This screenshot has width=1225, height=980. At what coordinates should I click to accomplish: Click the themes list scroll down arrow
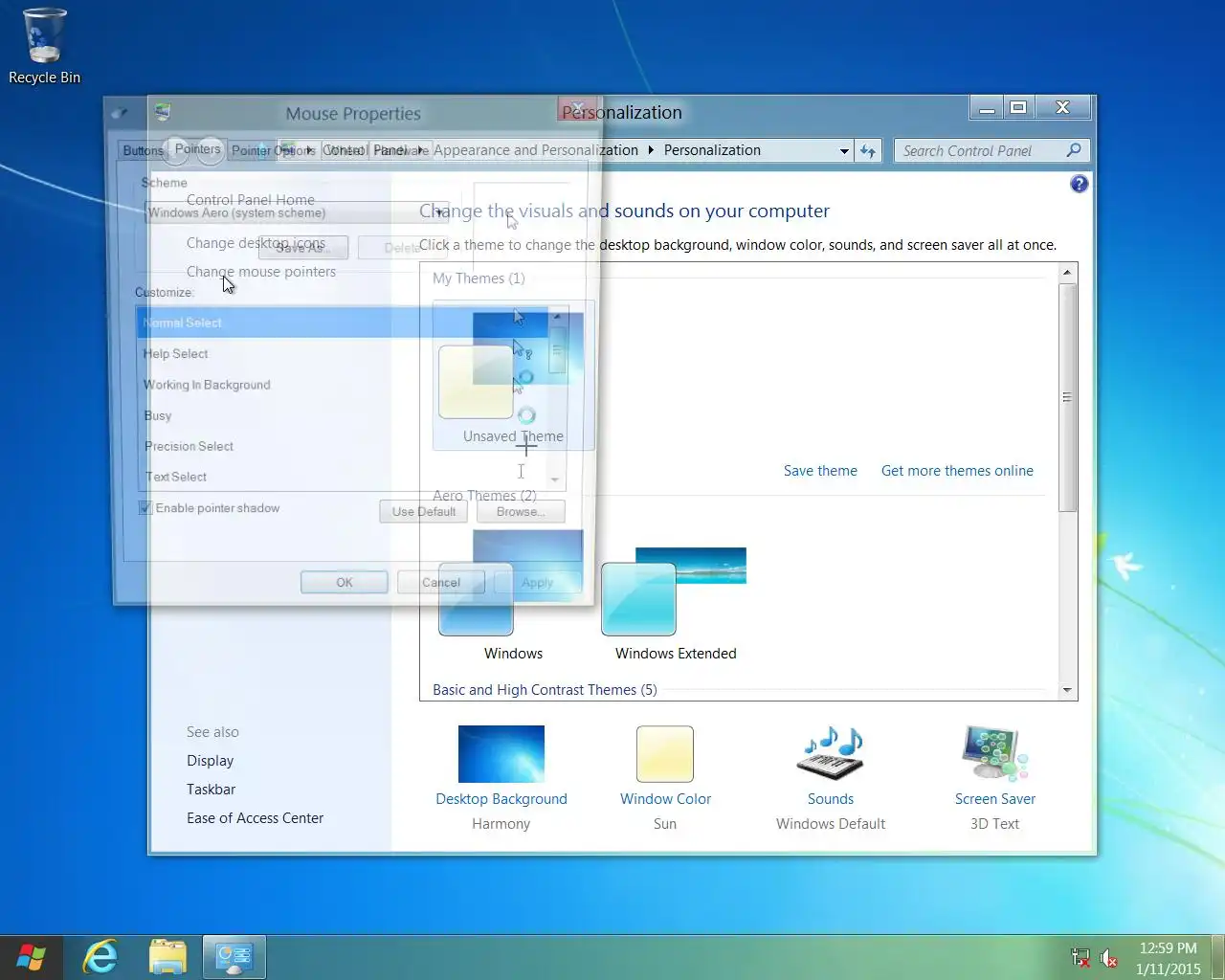1067,690
